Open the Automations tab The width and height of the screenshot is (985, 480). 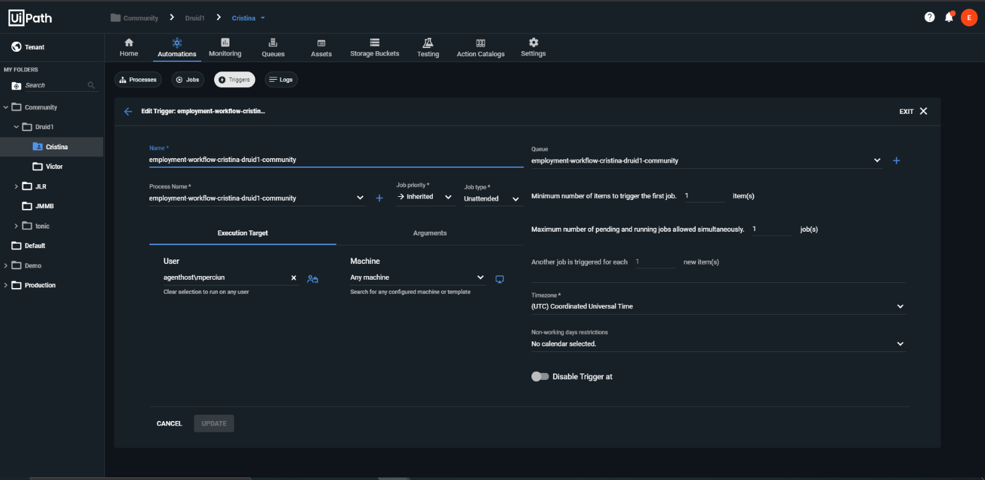click(x=177, y=48)
